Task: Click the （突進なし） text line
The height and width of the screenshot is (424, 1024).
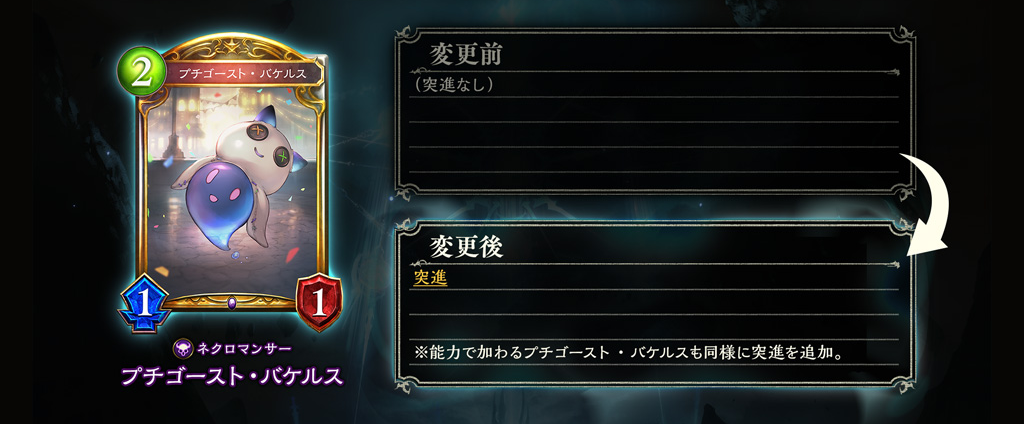Action: click(454, 84)
